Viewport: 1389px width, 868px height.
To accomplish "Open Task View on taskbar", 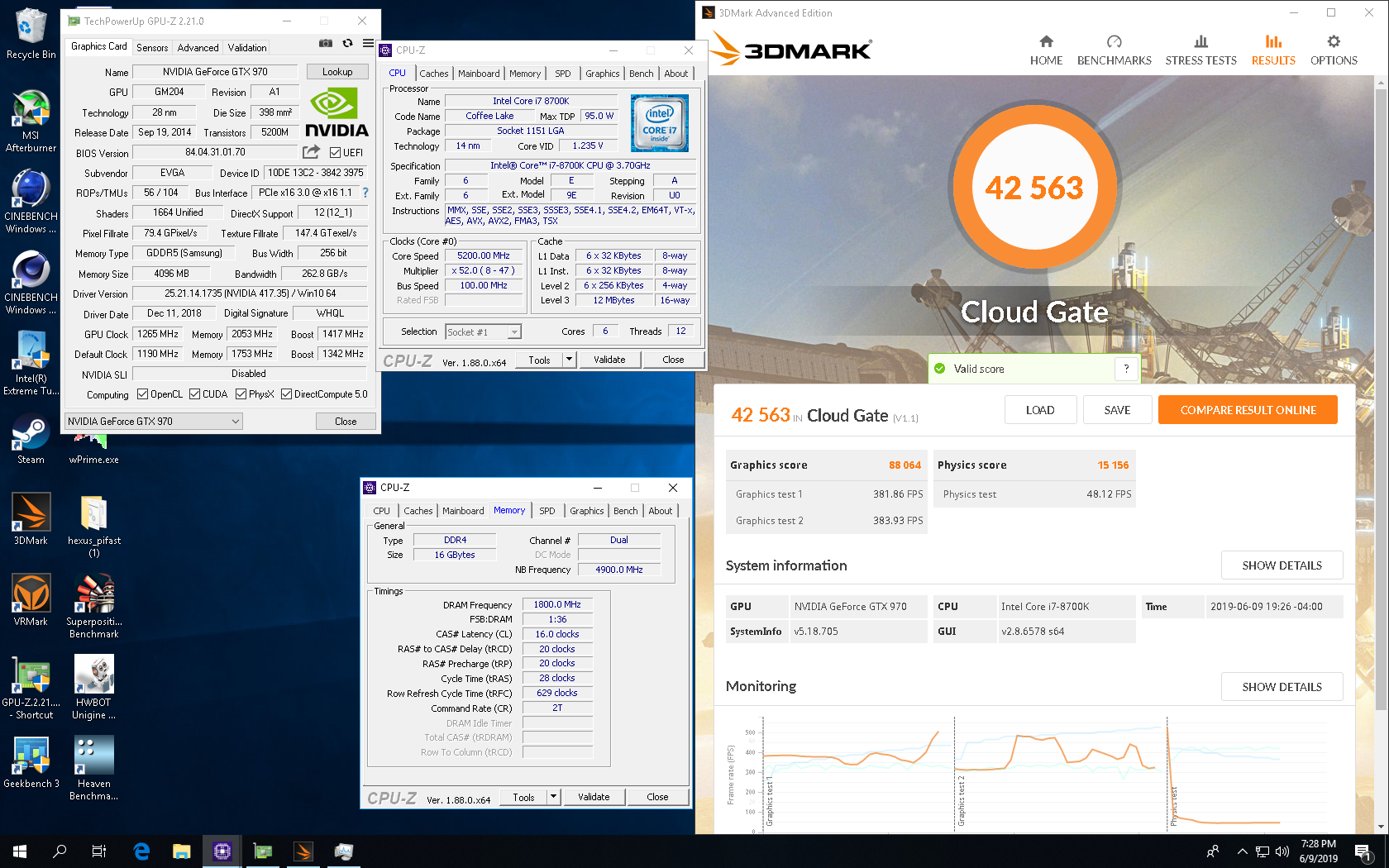I will click(x=99, y=851).
